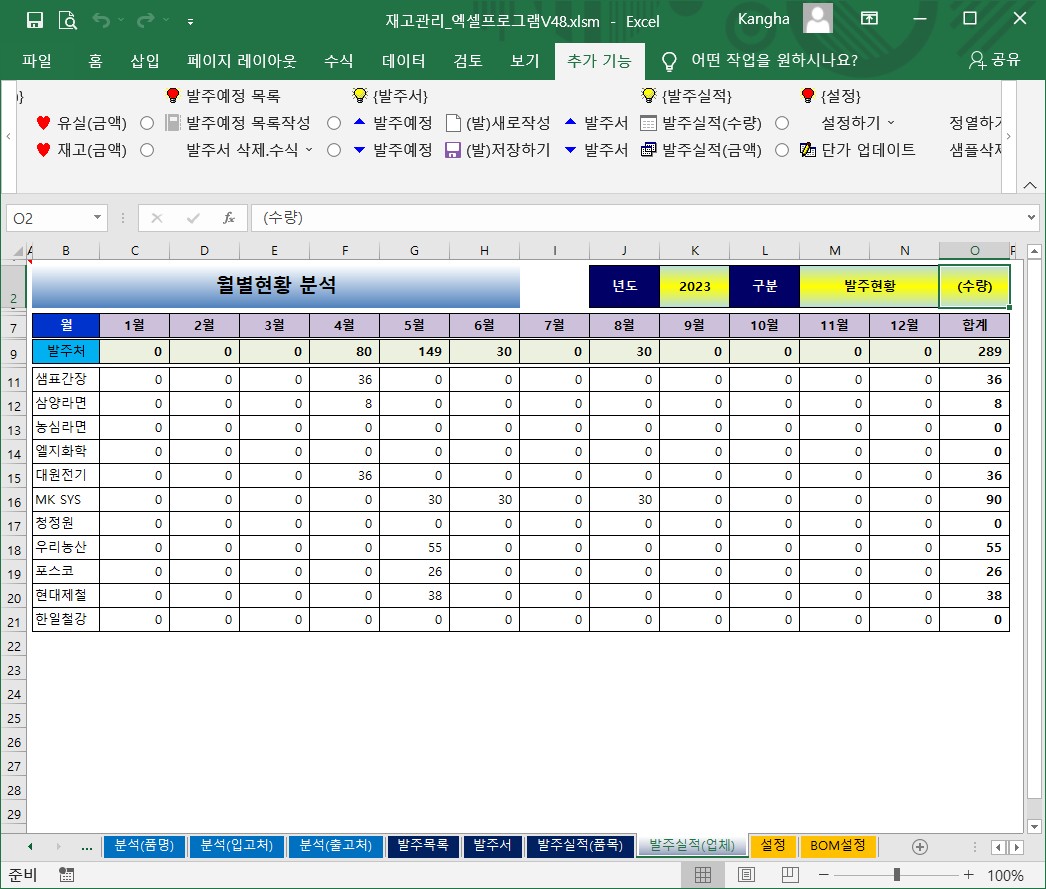1046x889 pixels.
Task: Switch to Page Layout view icon
Action: [746, 874]
